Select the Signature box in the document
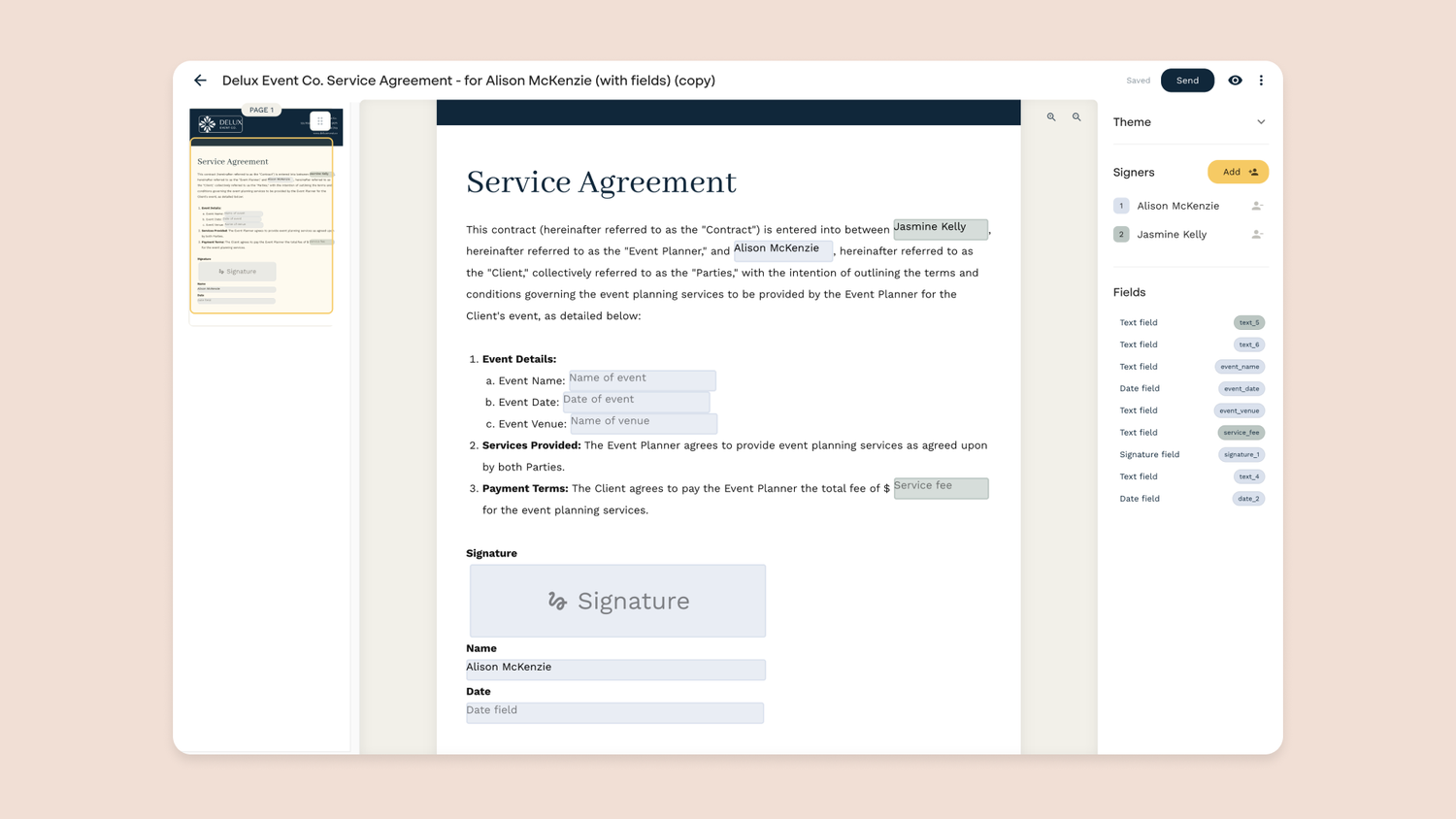This screenshot has height=819, width=1456. click(617, 600)
